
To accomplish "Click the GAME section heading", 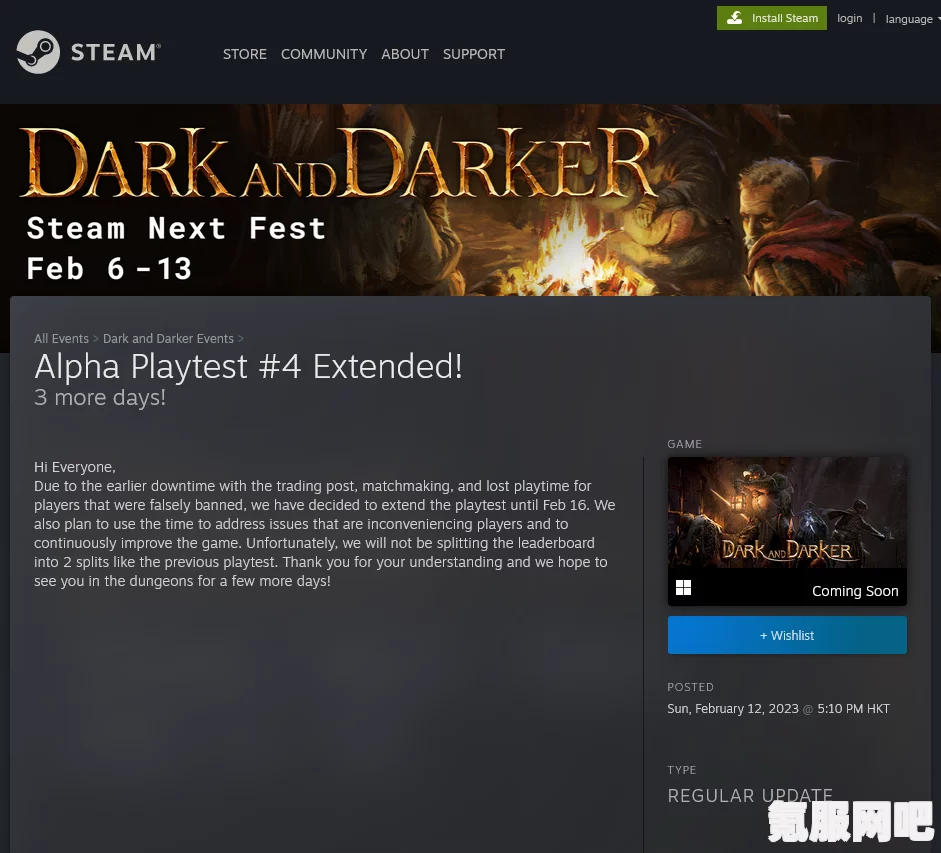I will 684,444.
